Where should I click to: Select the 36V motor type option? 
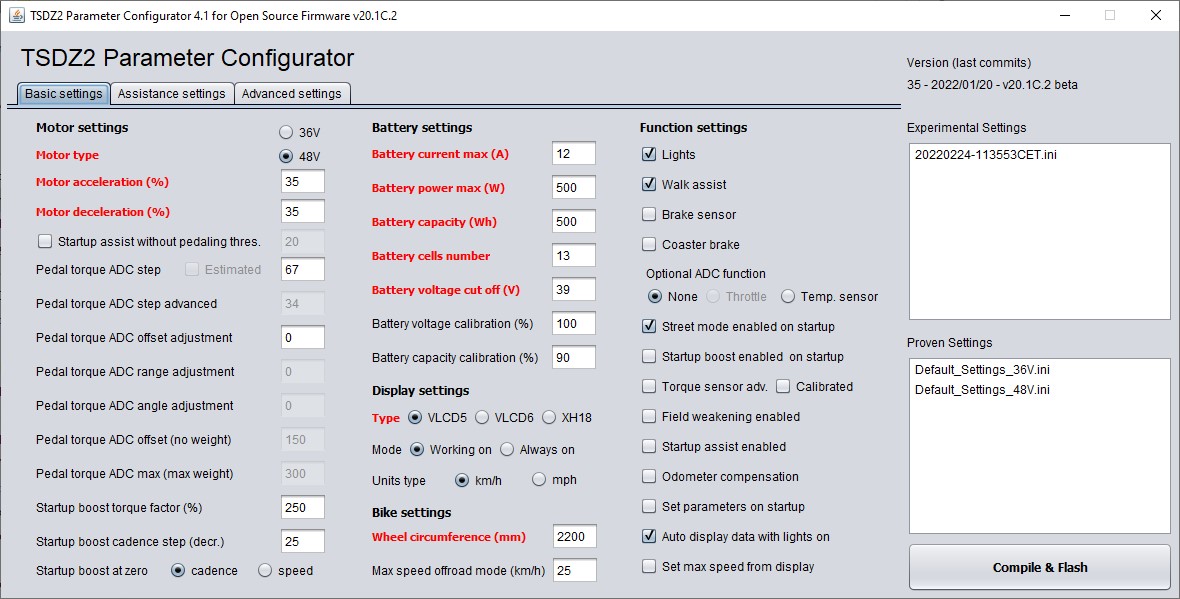click(x=287, y=133)
